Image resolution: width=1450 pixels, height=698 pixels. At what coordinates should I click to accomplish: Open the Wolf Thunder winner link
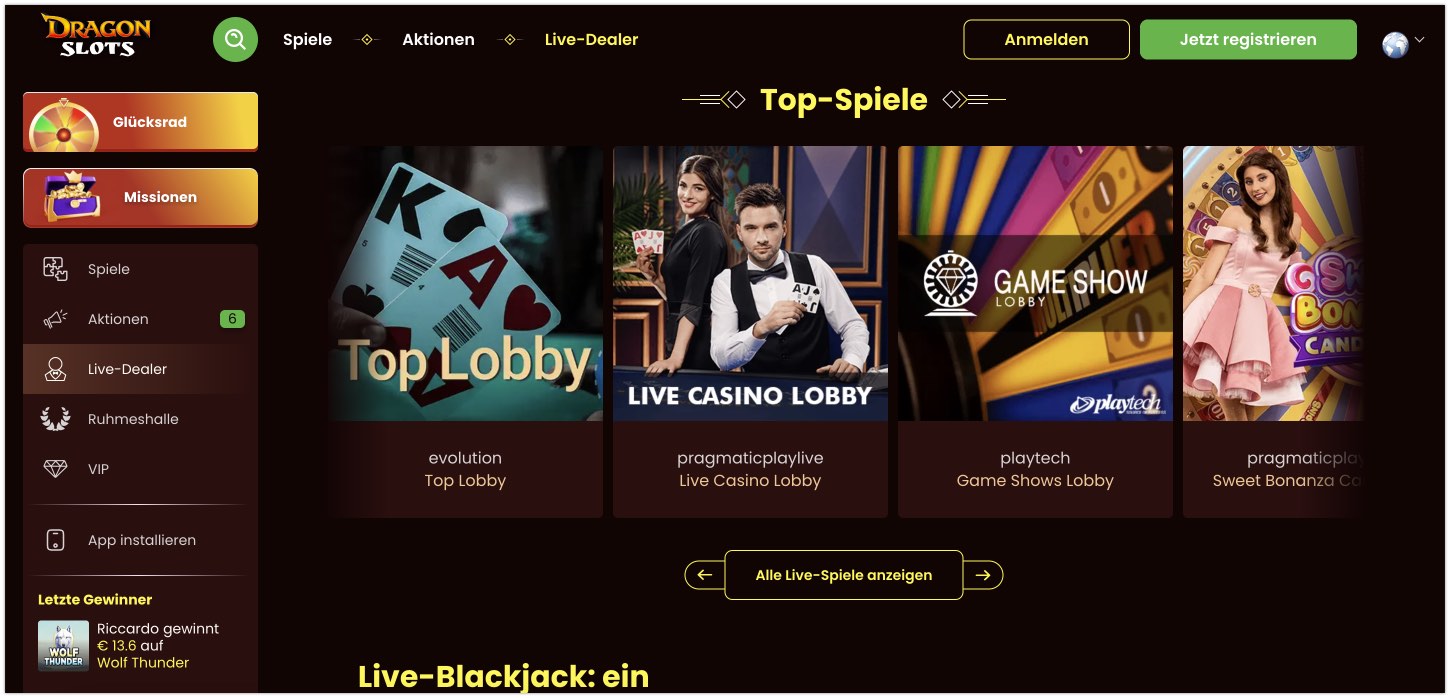coord(143,662)
